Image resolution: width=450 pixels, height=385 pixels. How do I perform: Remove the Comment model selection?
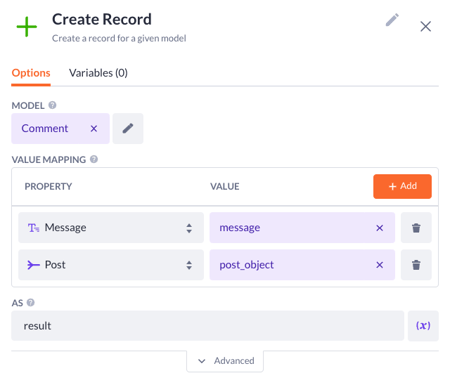(94, 129)
